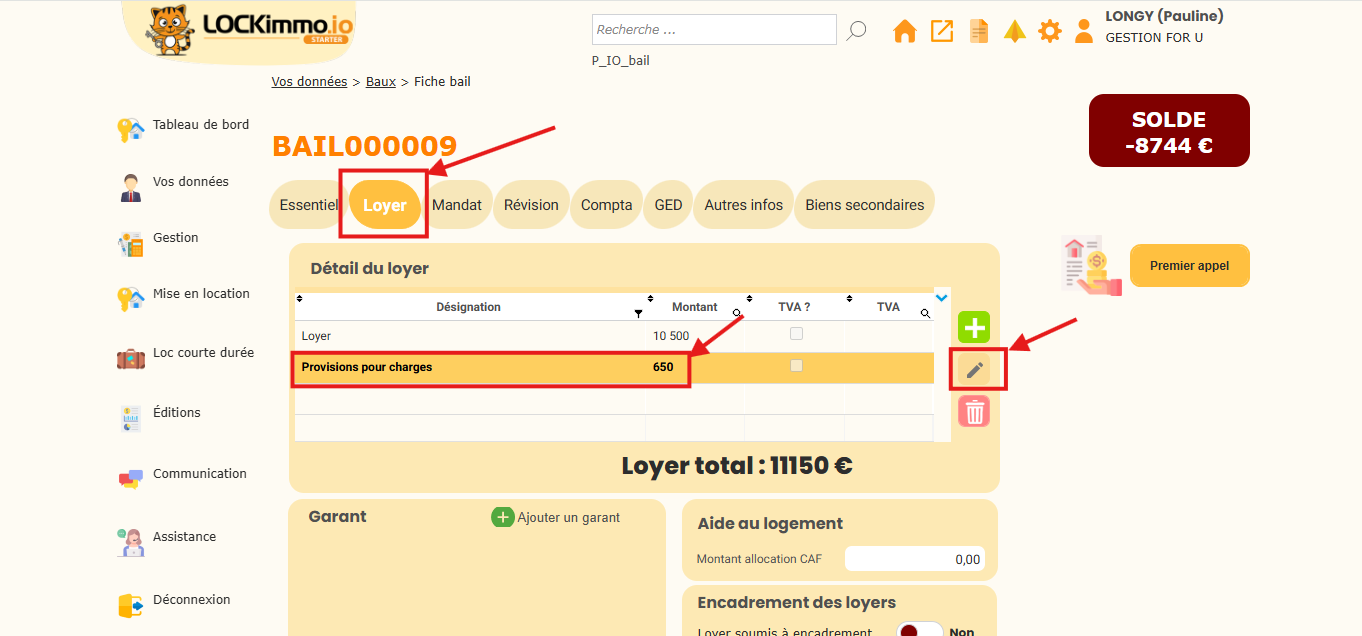The image size is (1362, 636).
Task: Expand table options with blue chevron
Action: [941, 298]
